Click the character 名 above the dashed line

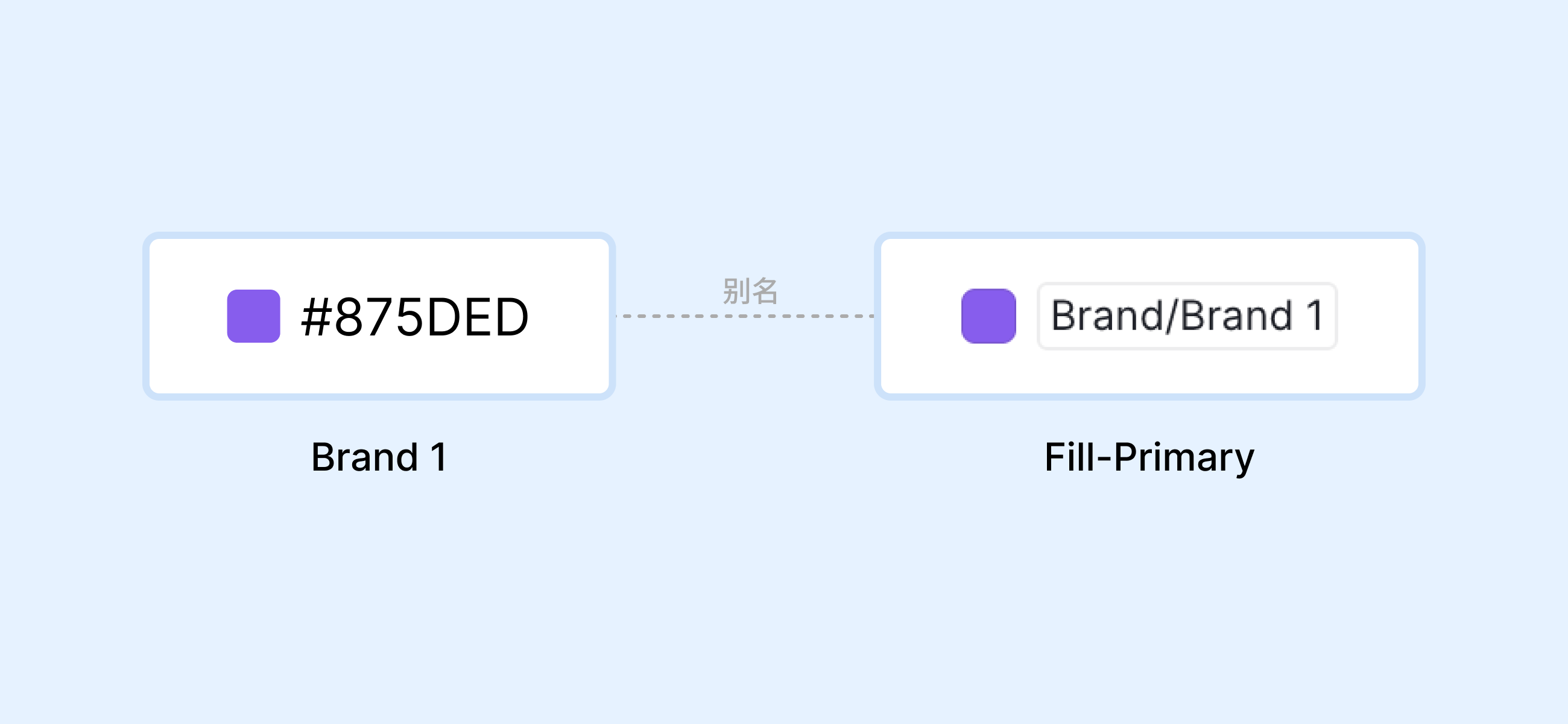pyautogui.click(x=765, y=290)
